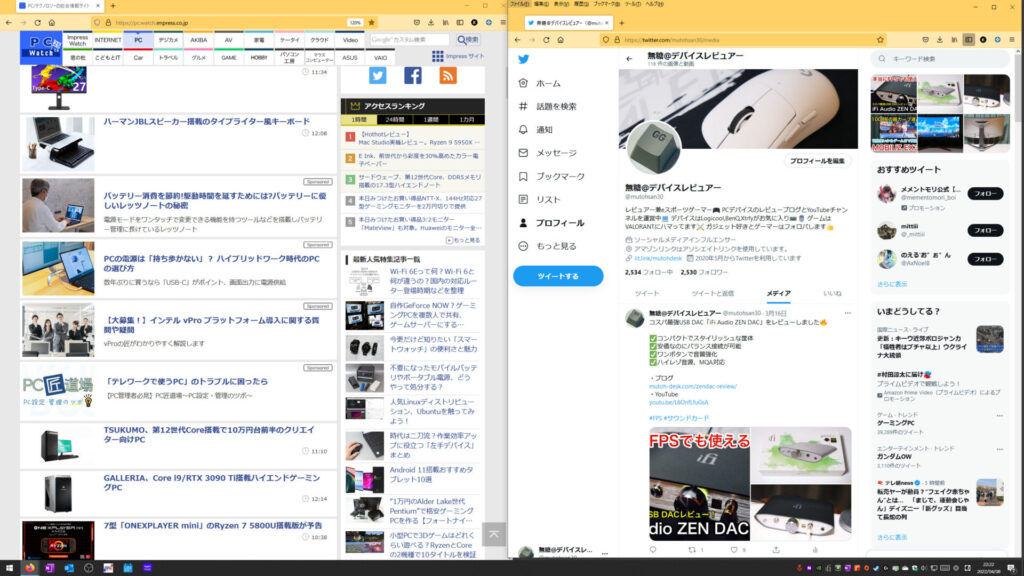Click retweet icon under the tweet

pos(692,550)
